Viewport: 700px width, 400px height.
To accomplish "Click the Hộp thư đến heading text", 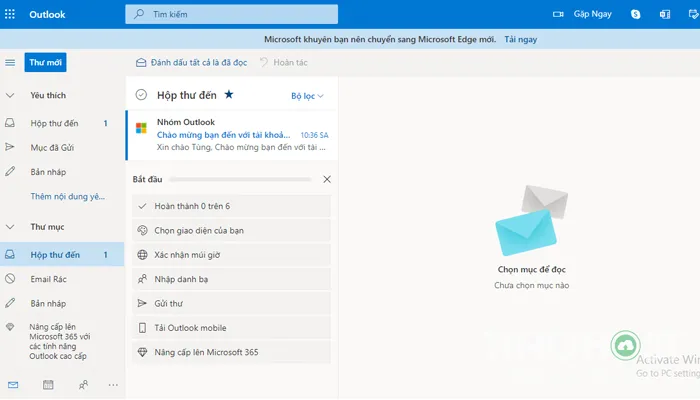I will click(187, 95).
